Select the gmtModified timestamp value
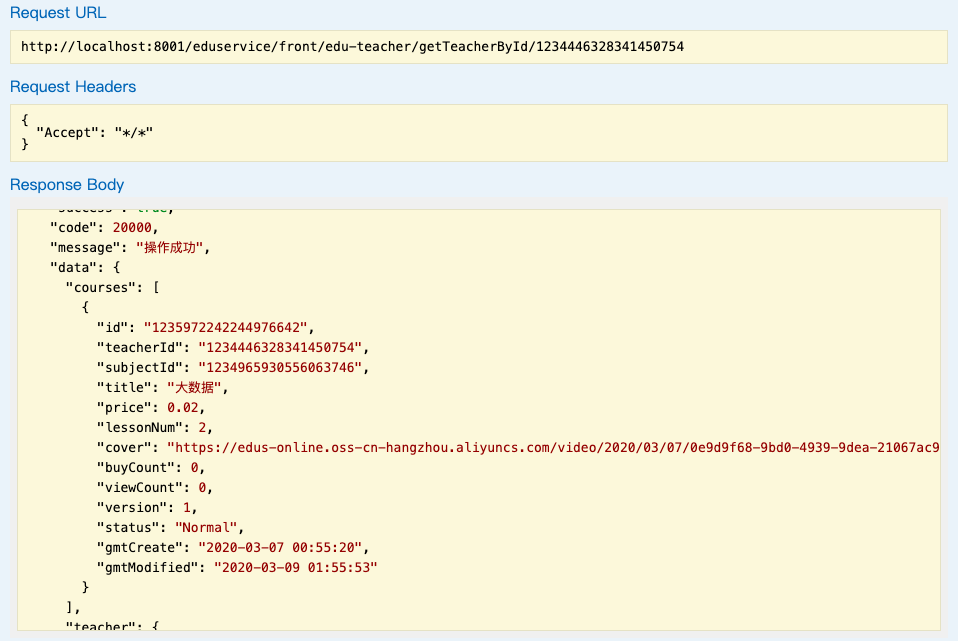Image resolution: width=958 pixels, height=641 pixels. (295, 568)
